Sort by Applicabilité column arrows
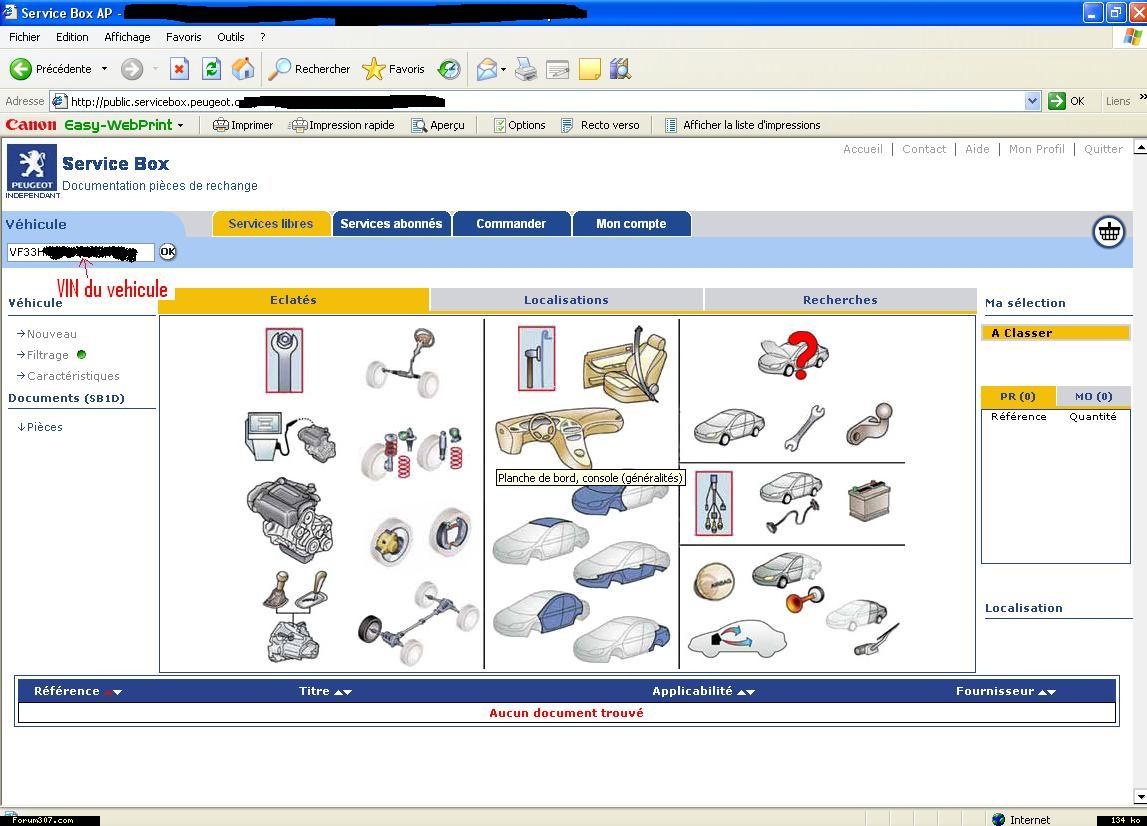The image size is (1147, 826). point(746,691)
